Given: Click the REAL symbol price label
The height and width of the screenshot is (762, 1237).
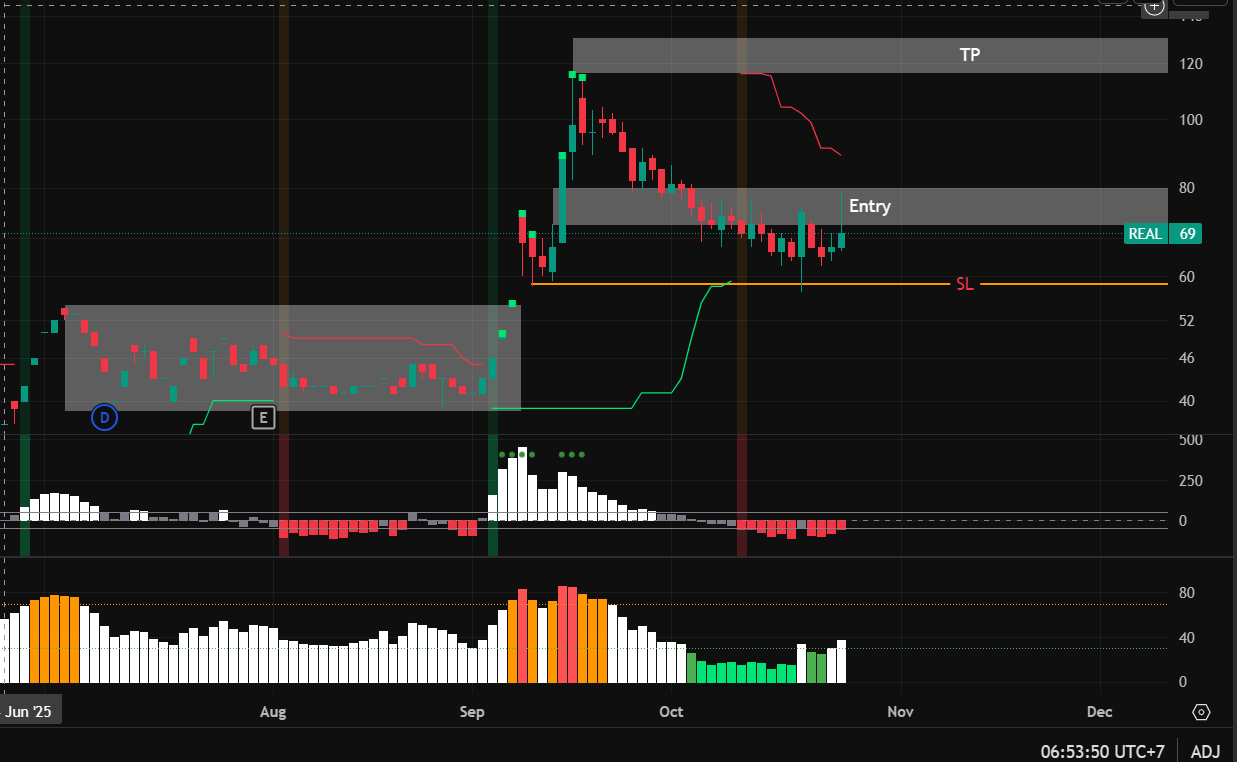Looking at the screenshot, I should coord(1146,234).
